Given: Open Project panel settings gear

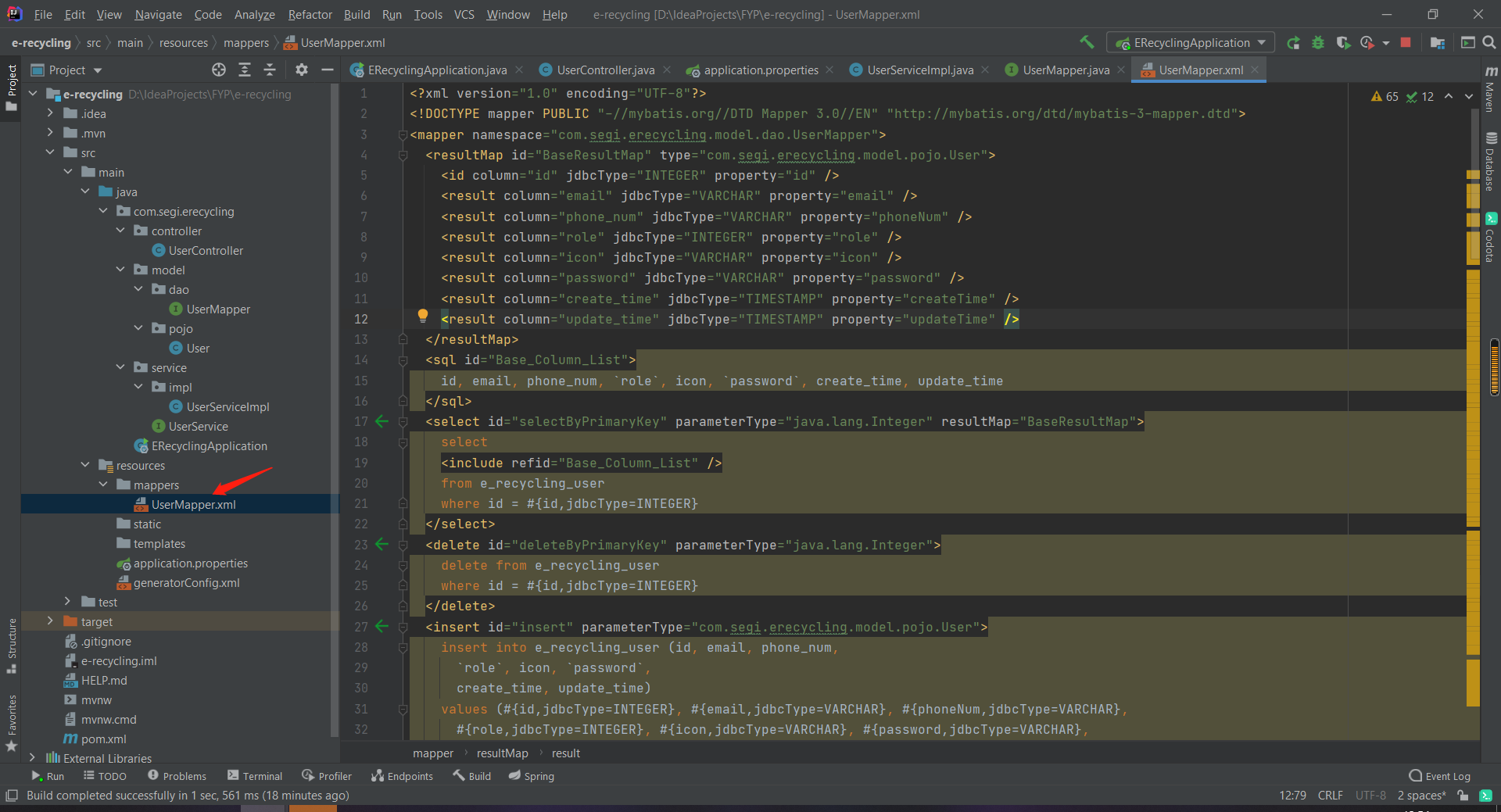Looking at the screenshot, I should pyautogui.click(x=302, y=70).
